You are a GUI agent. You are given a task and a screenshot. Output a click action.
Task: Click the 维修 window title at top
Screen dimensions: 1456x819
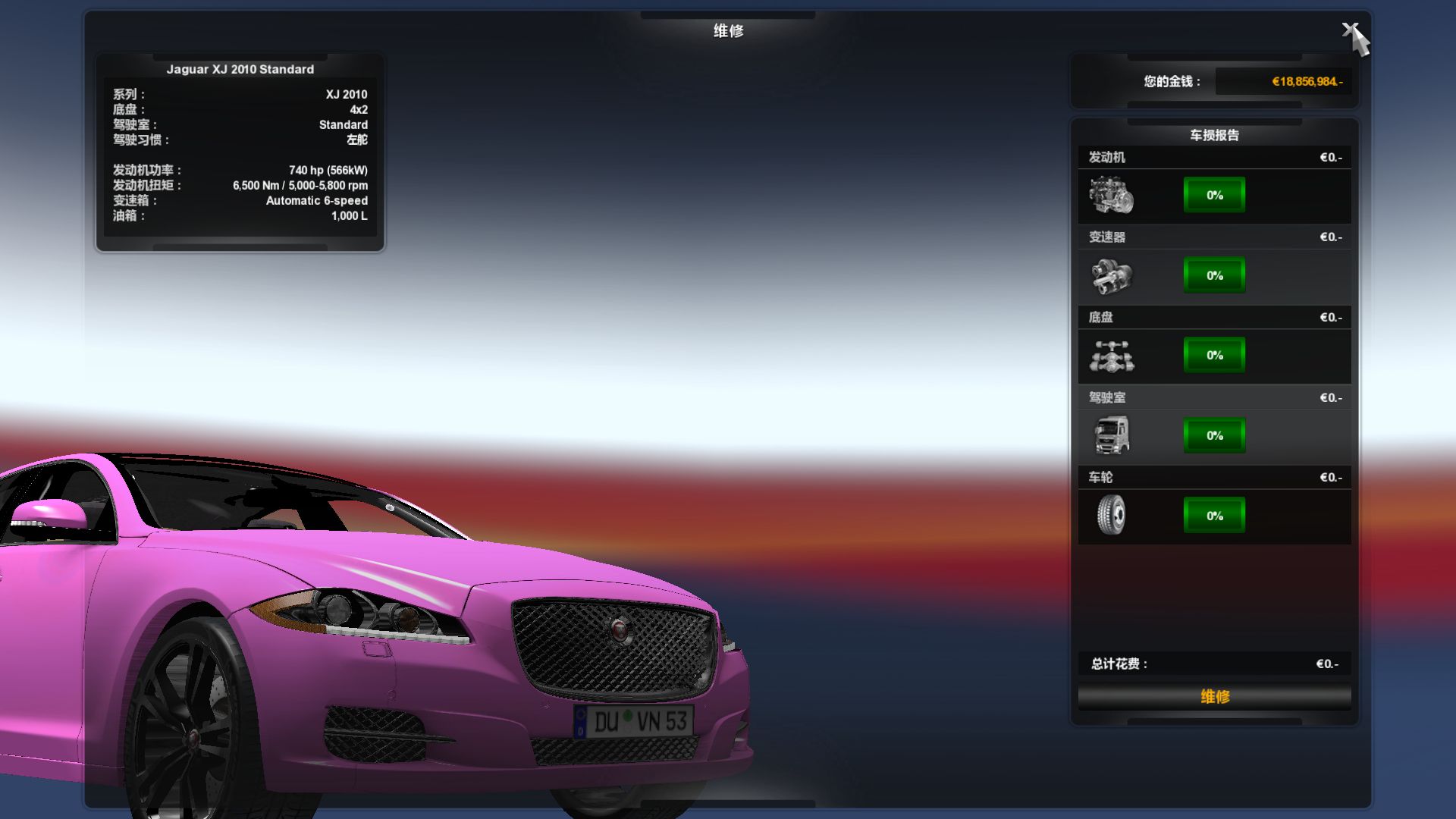click(x=728, y=30)
